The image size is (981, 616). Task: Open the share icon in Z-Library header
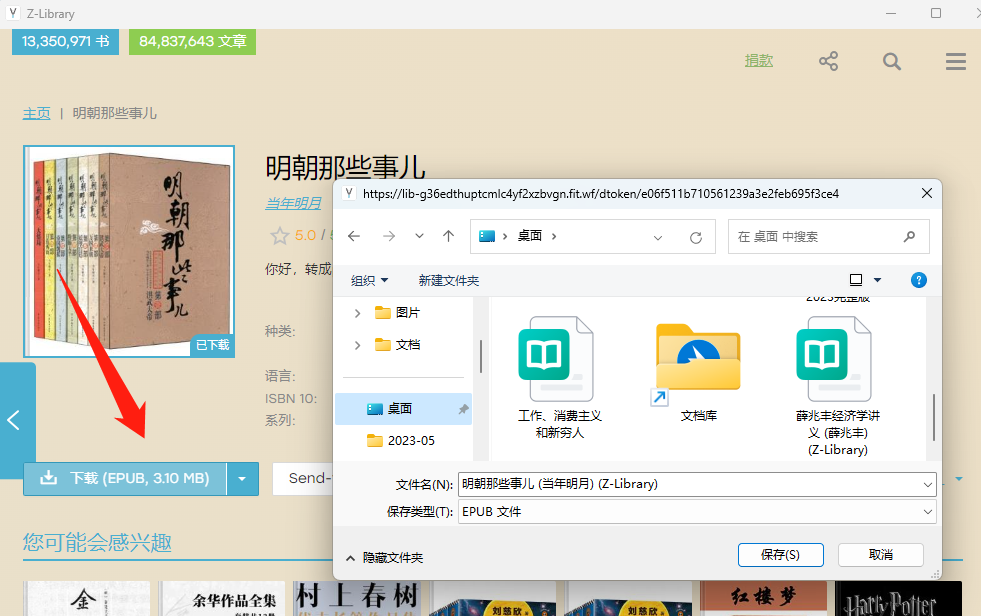click(x=828, y=61)
